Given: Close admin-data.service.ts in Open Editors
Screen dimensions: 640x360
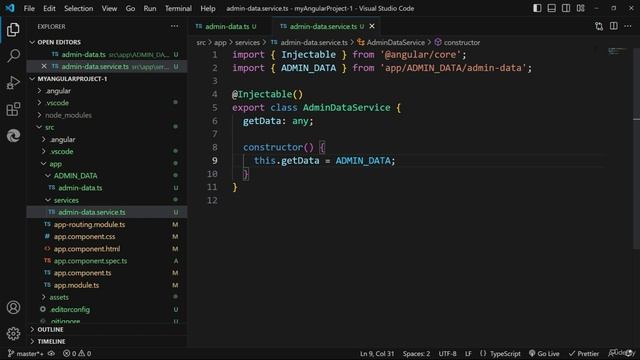Looking at the screenshot, I should 44,66.
